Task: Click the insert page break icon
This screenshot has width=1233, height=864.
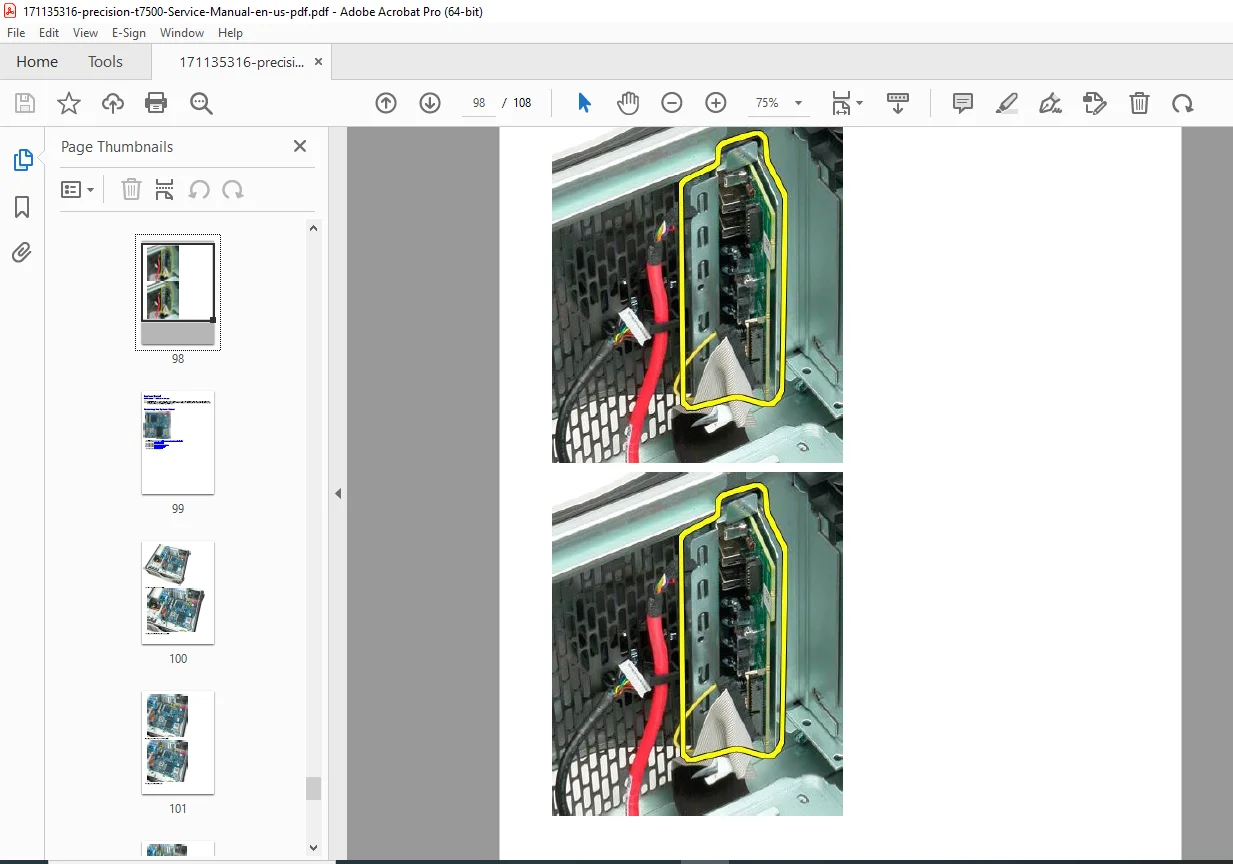Action: [165, 190]
